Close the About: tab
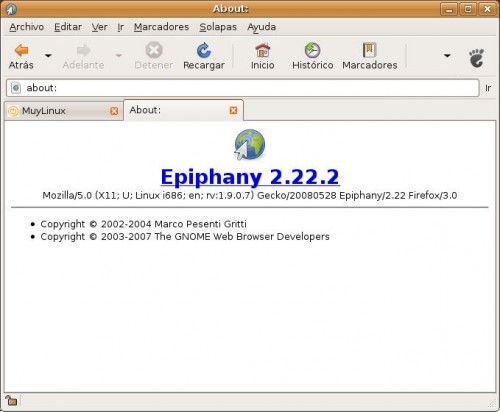Screen dimensions: 500x412 click(234, 110)
